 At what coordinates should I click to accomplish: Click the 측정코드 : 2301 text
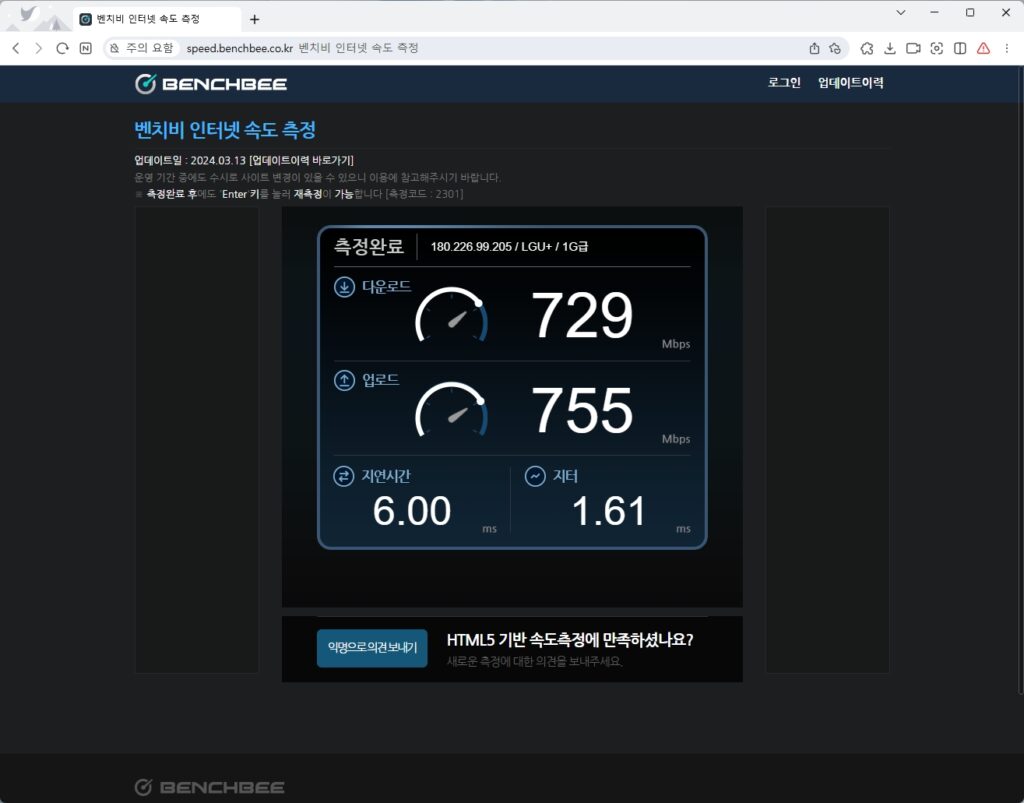click(x=425, y=194)
